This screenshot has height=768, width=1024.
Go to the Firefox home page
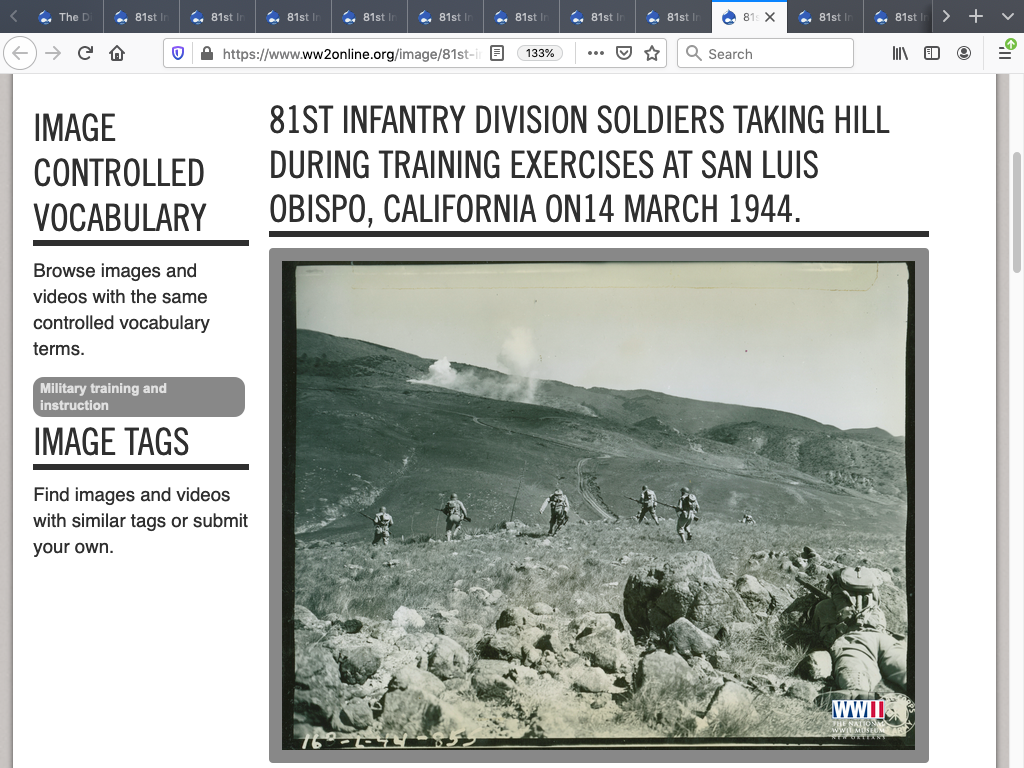pos(117,54)
